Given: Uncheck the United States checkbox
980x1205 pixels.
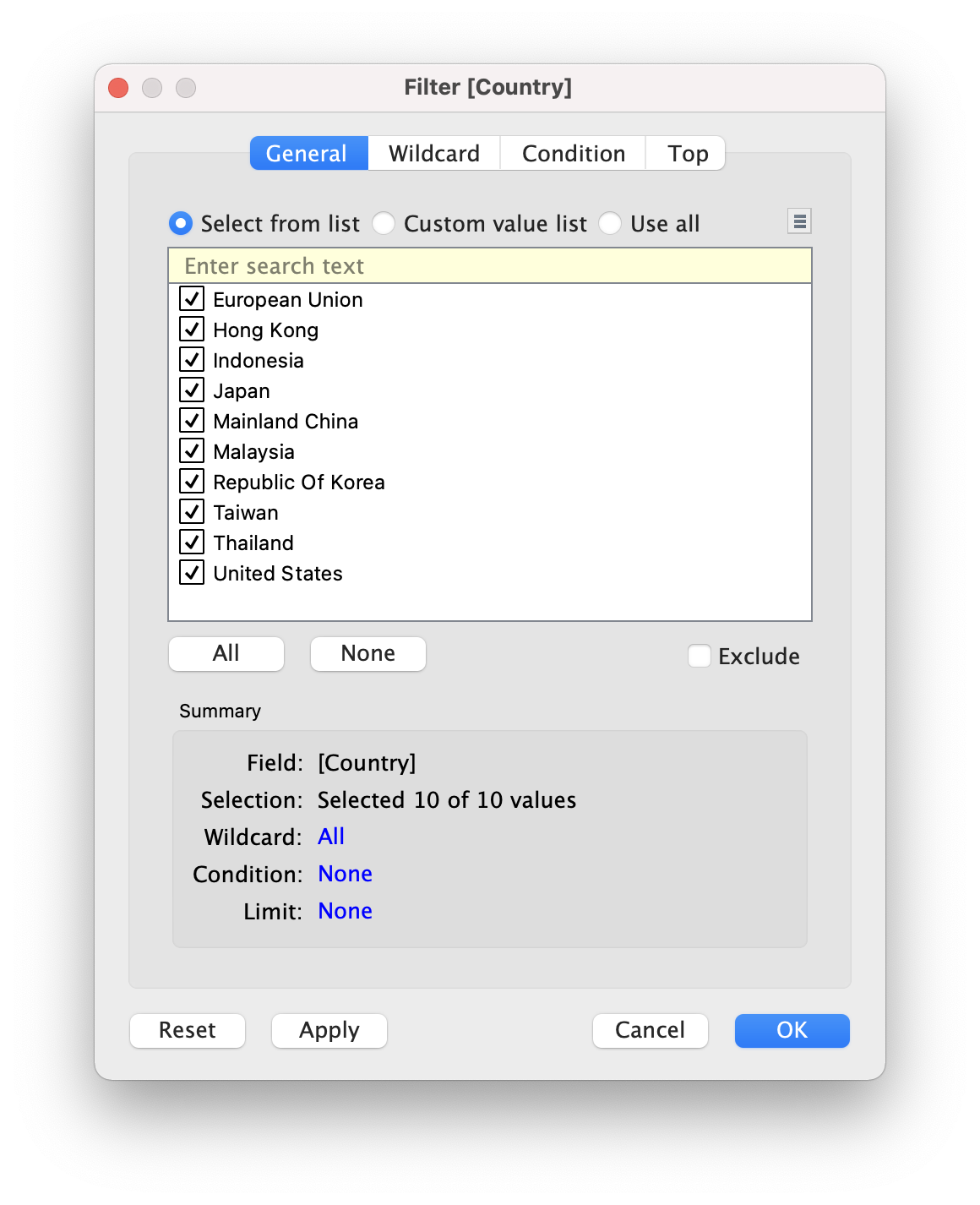Looking at the screenshot, I should pos(193,573).
